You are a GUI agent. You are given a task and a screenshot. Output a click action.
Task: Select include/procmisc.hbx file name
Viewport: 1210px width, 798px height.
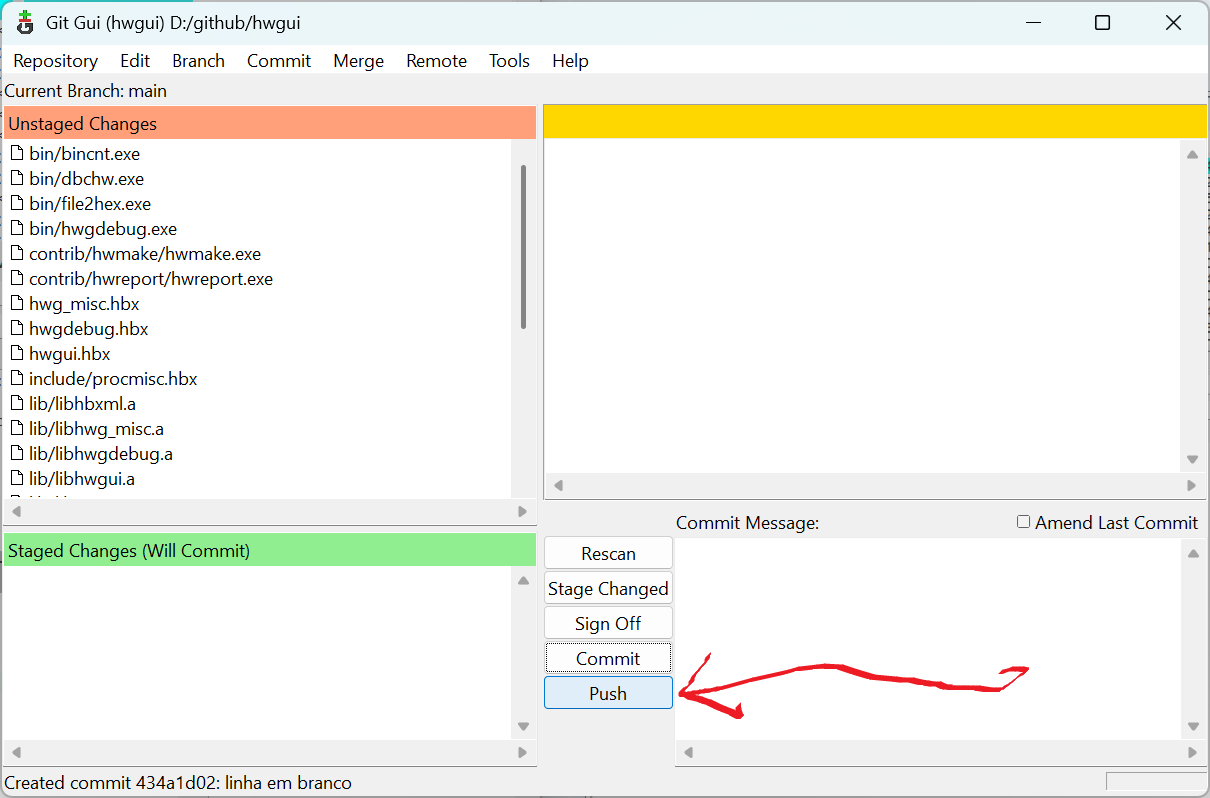[113, 379]
